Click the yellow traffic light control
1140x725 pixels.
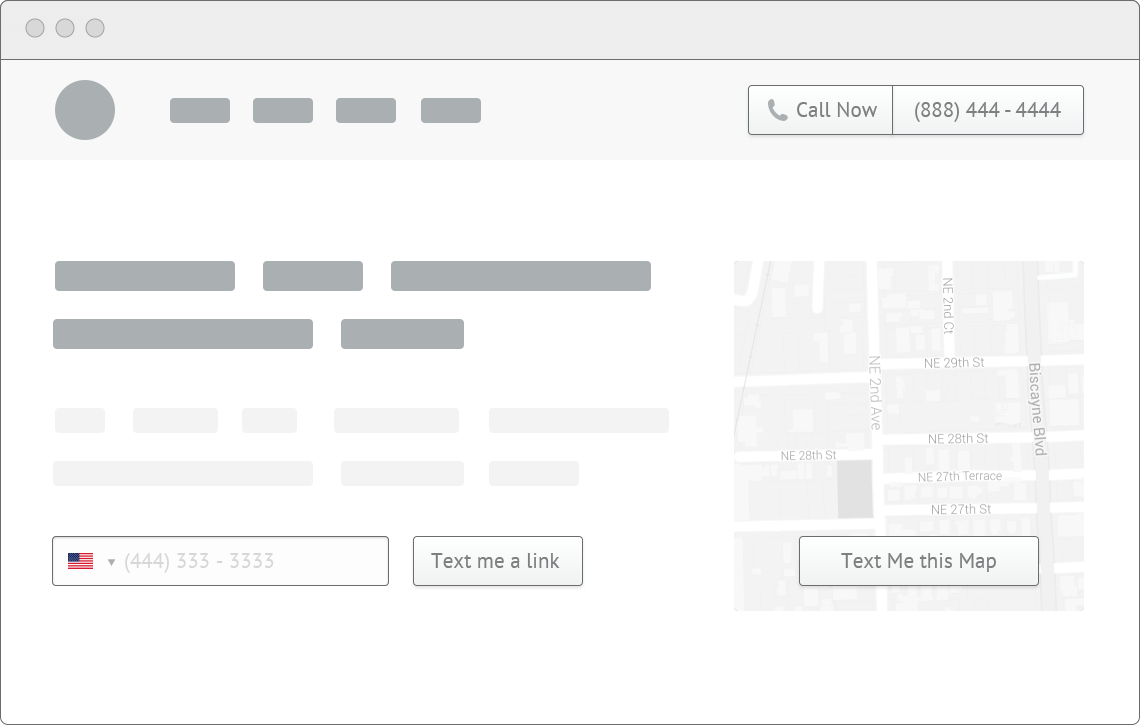pos(66,28)
